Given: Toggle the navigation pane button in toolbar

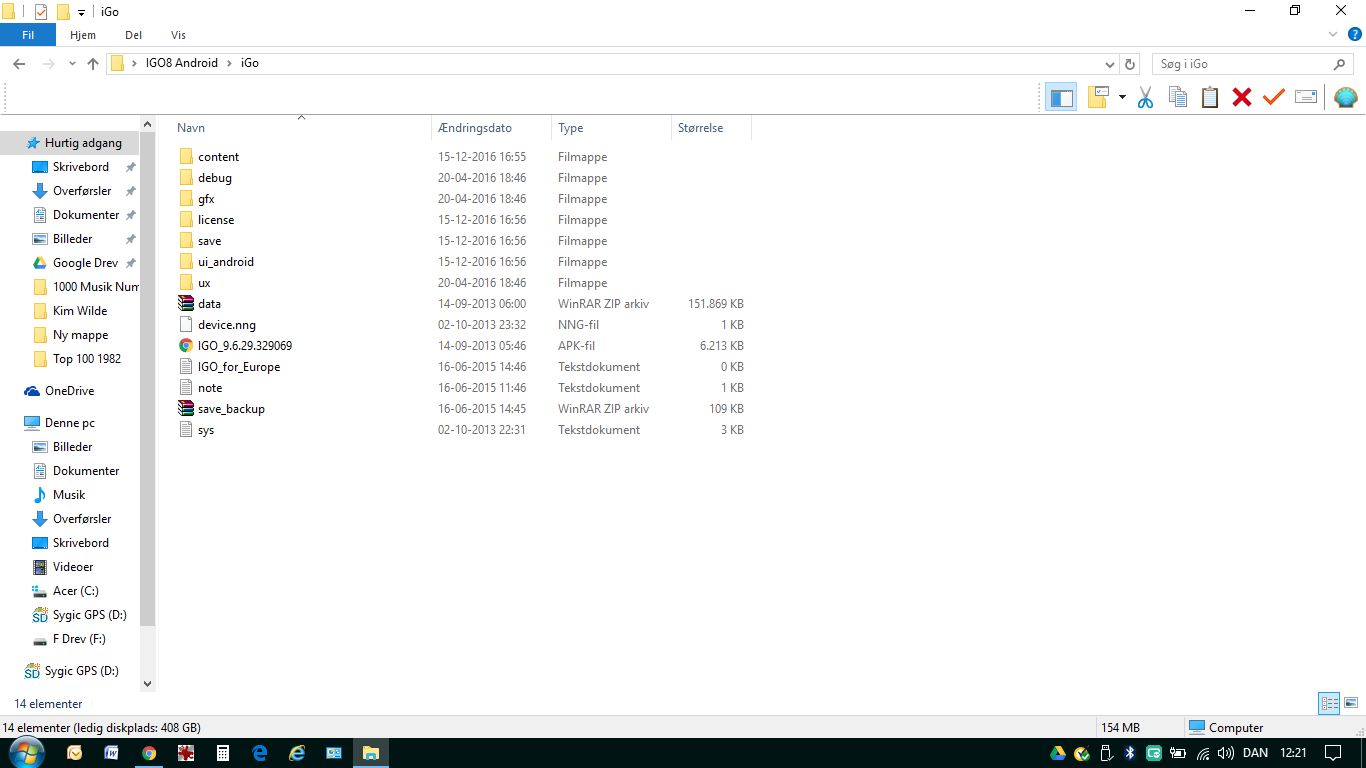Looking at the screenshot, I should pyautogui.click(x=1061, y=97).
